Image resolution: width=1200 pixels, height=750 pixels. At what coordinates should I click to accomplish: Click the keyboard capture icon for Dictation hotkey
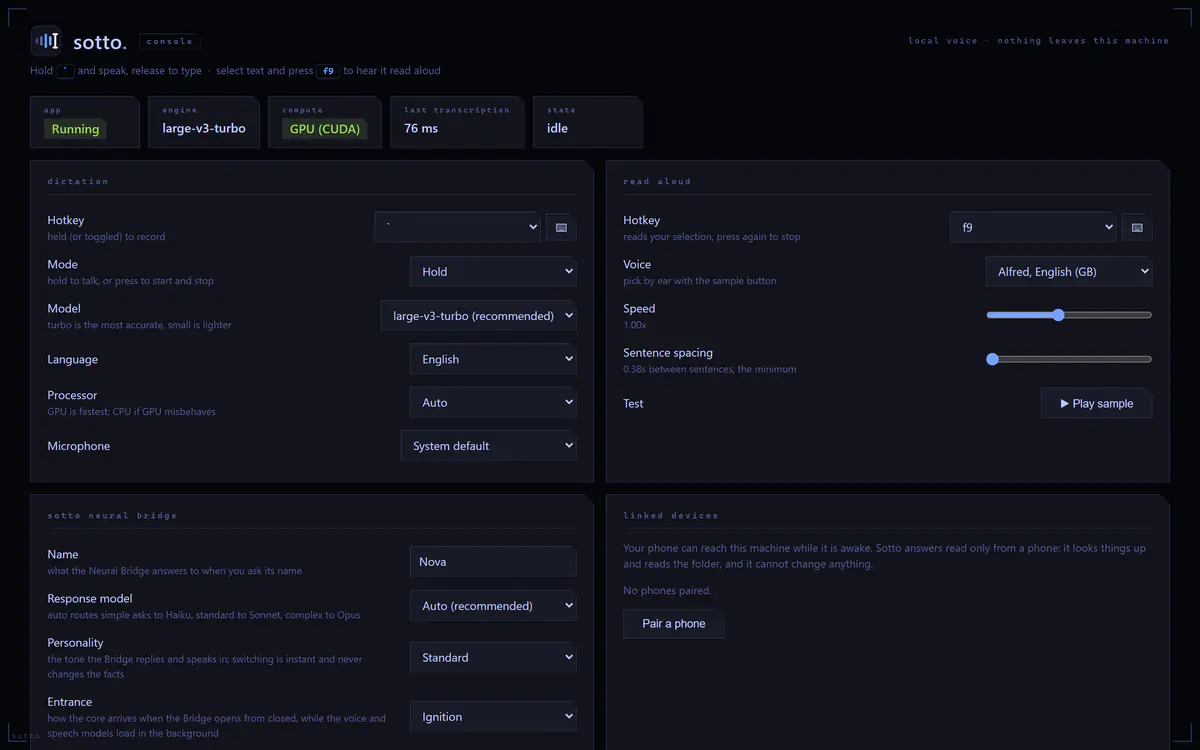pos(561,228)
